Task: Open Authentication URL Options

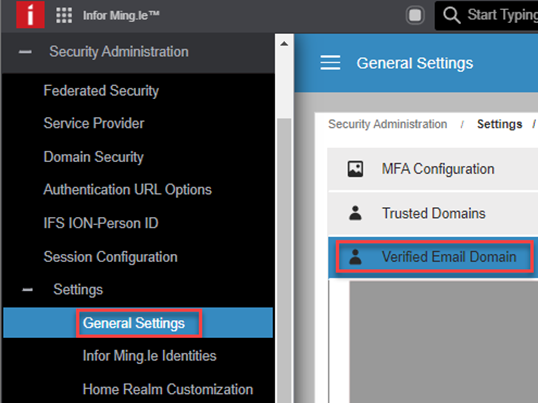Action: point(127,190)
